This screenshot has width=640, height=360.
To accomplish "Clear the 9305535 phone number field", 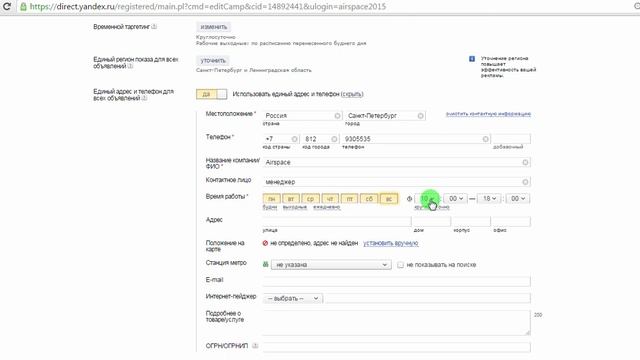I will (485, 139).
